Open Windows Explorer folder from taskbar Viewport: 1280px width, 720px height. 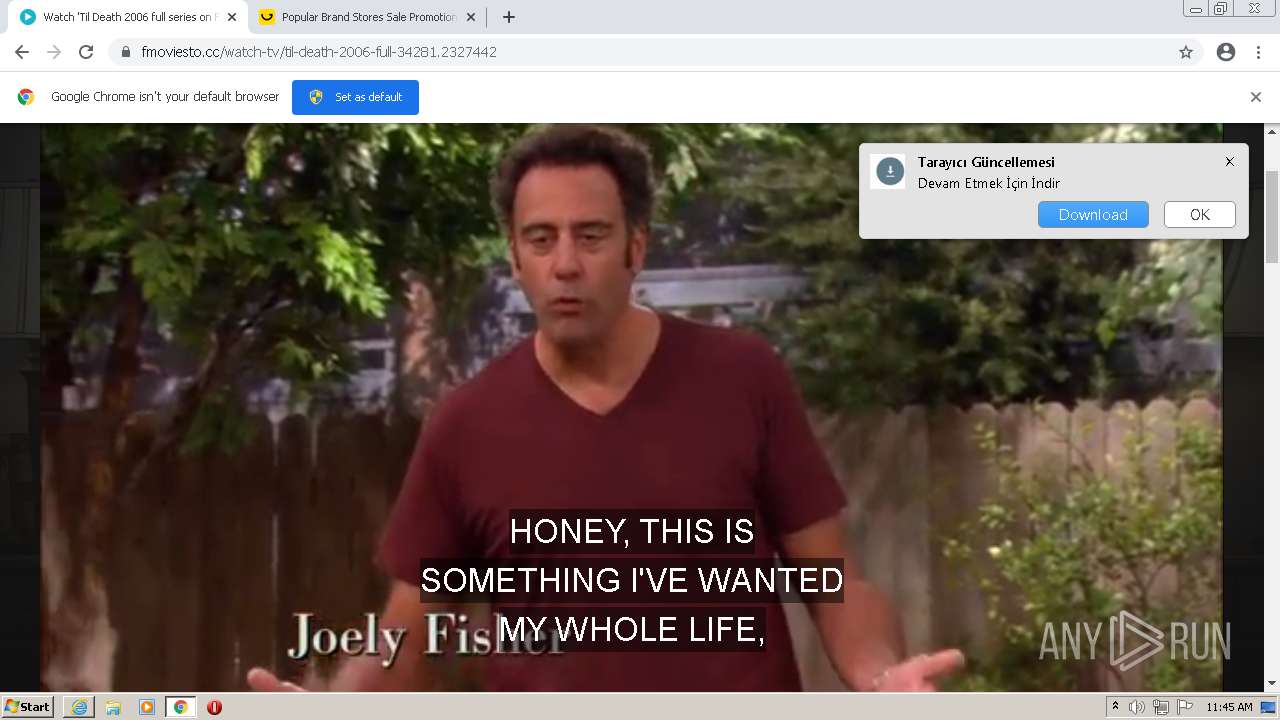tap(113, 707)
